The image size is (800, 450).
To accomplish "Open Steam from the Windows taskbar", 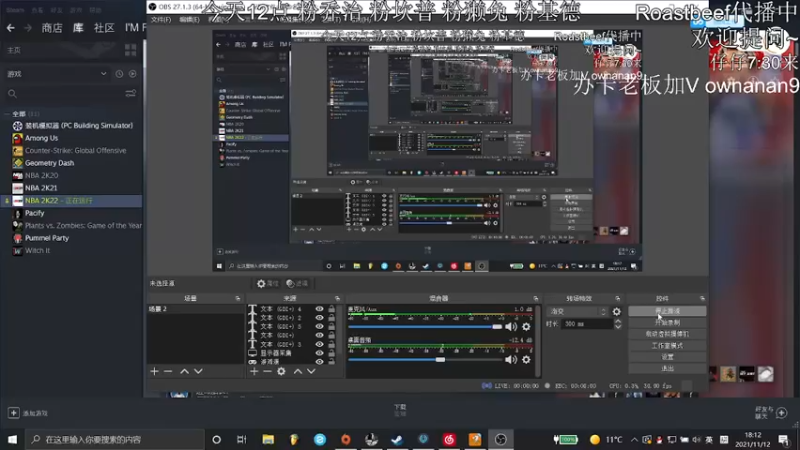I will (397, 439).
